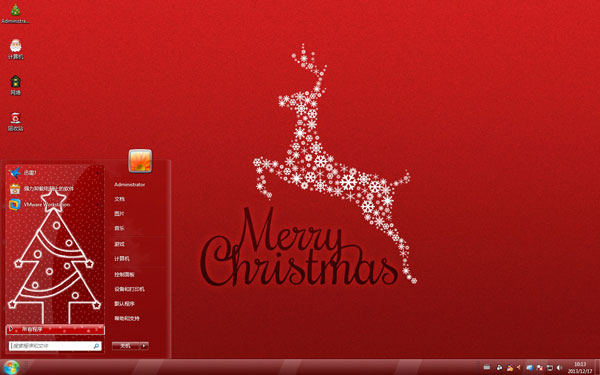Click the magnifier icon in Start search box
Image resolution: width=600 pixels, height=375 pixels.
coord(96,346)
